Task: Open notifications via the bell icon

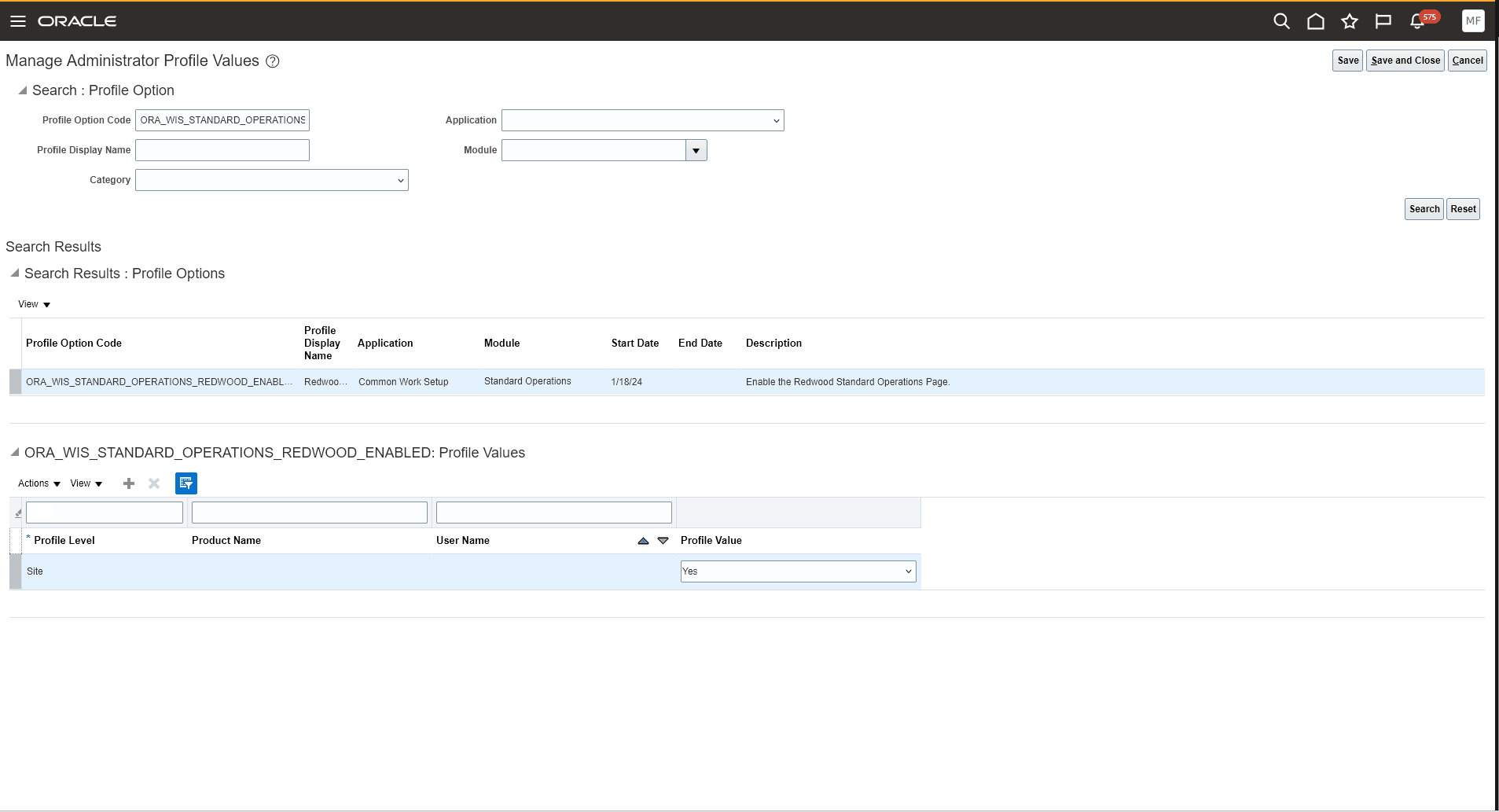Action: 1417,22
